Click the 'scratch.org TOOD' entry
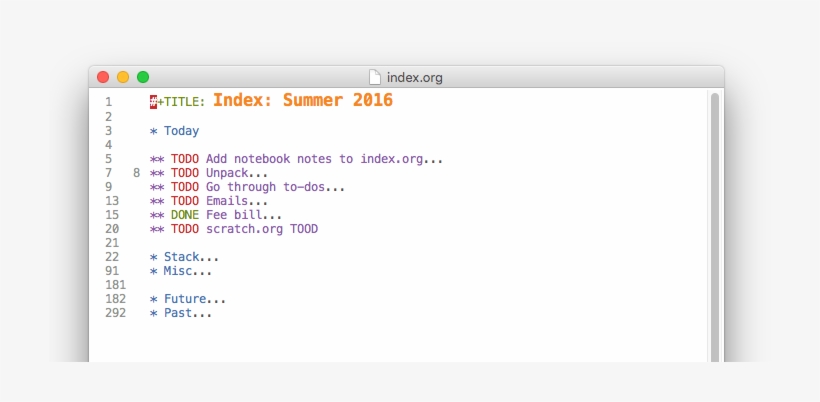 (234, 229)
